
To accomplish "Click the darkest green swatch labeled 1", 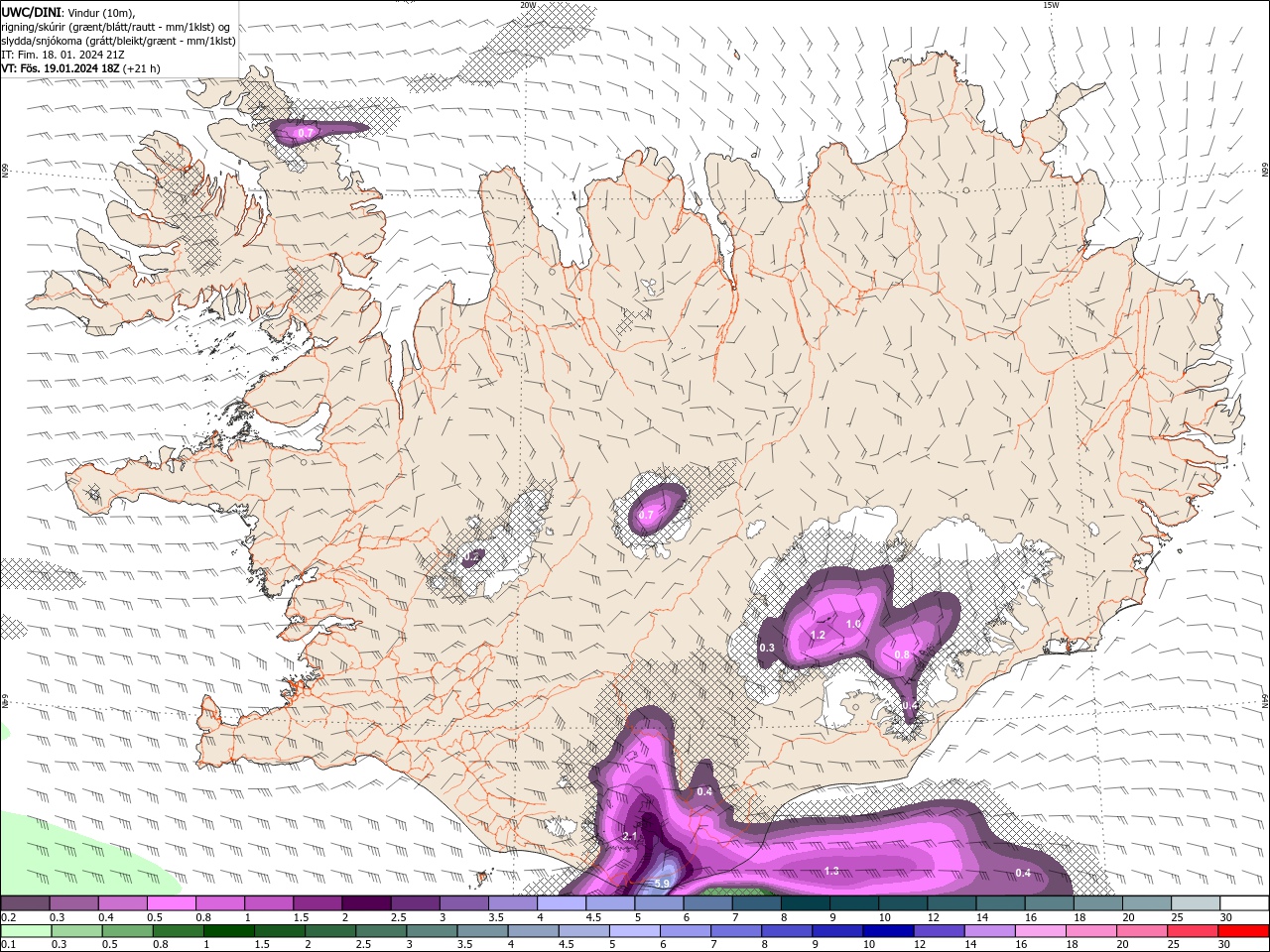I will pyautogui.click(x=229, y=931).
